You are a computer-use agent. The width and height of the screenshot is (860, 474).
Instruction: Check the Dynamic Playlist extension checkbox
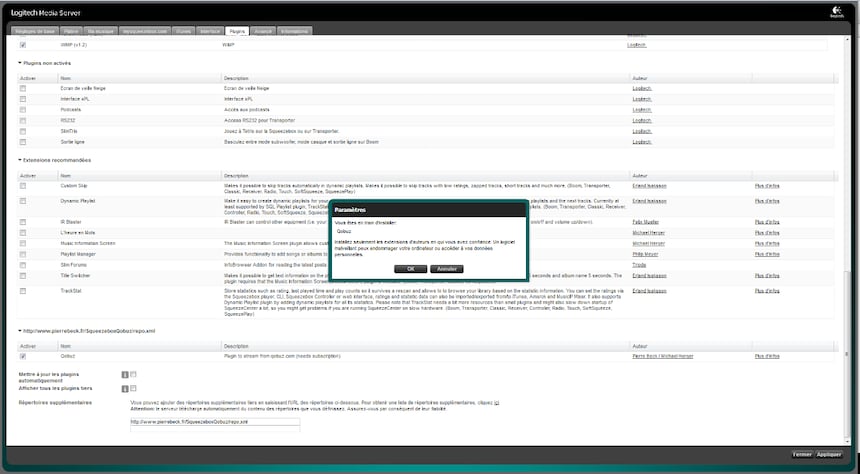(x=23, y=201)
